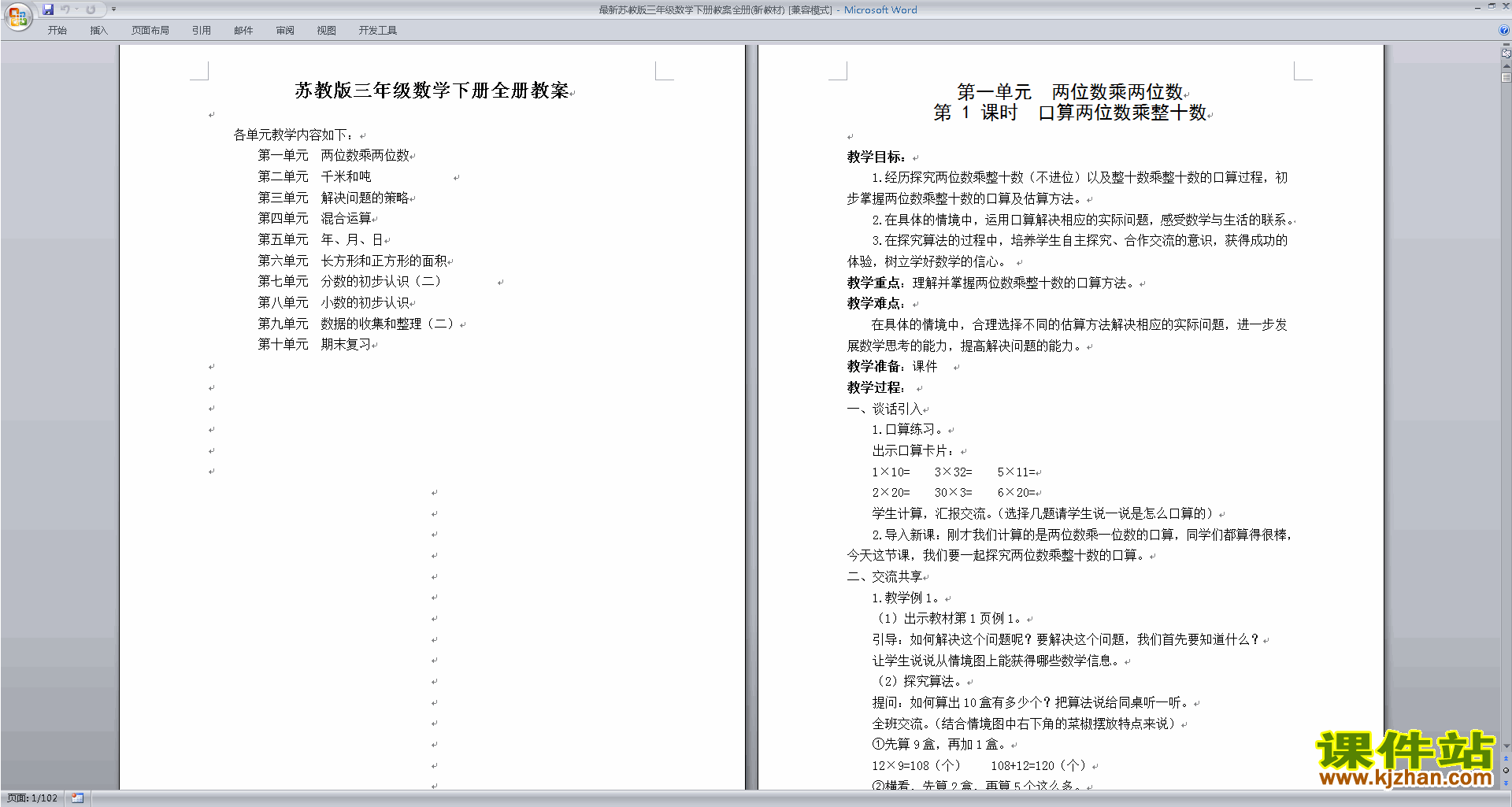Click the scrollbar up arrow
Image resolution: width=1512 pixels, height=807 pixels.
point(1506,66)
